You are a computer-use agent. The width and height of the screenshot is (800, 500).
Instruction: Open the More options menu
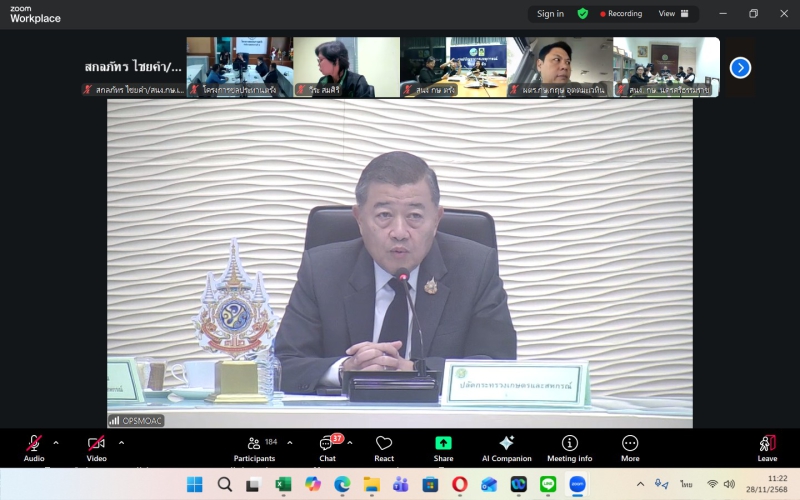630,445
